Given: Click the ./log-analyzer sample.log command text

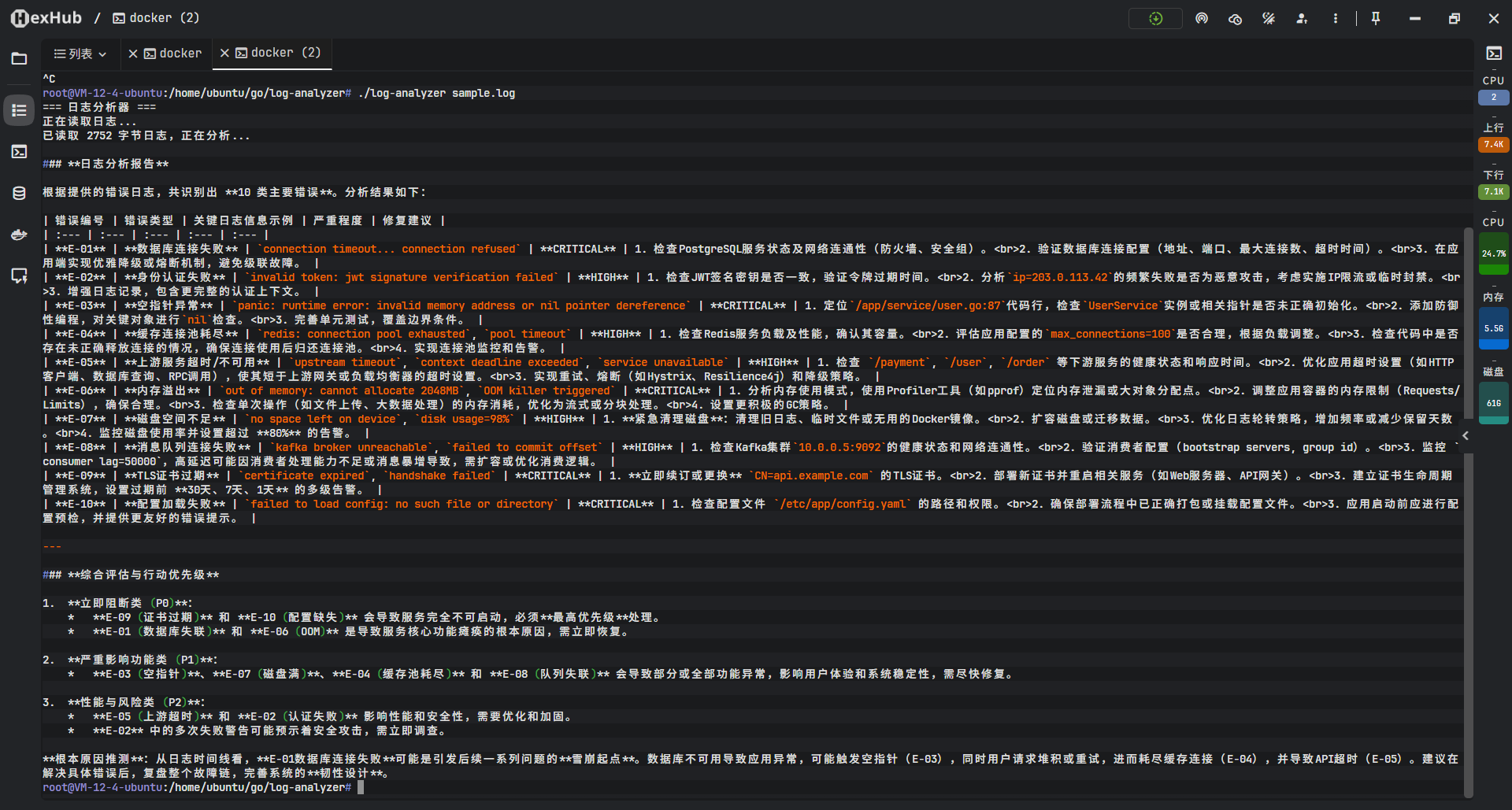Looking at the screenshot, I should tap(436, 93).
